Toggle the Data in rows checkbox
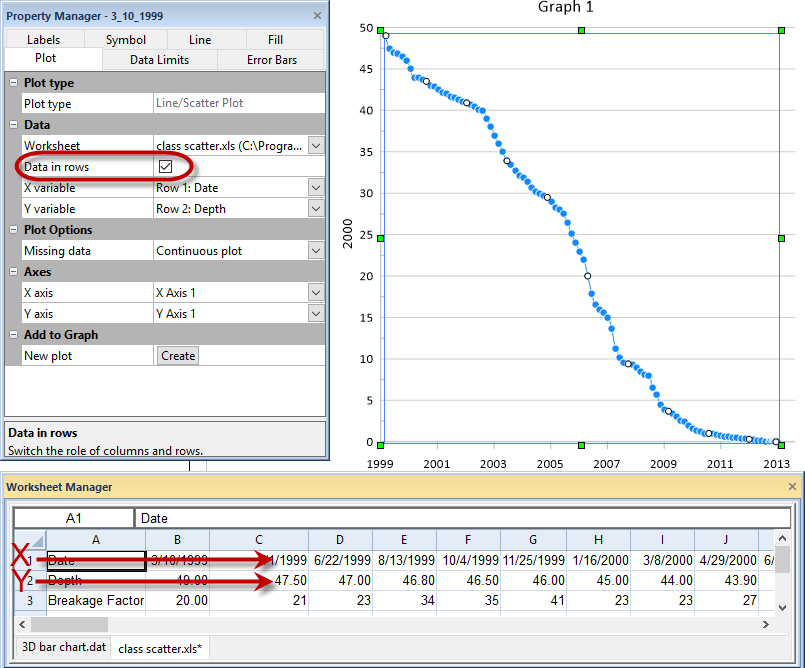The image size is (805, 668). pyautogui.click(x=166, y=167)
